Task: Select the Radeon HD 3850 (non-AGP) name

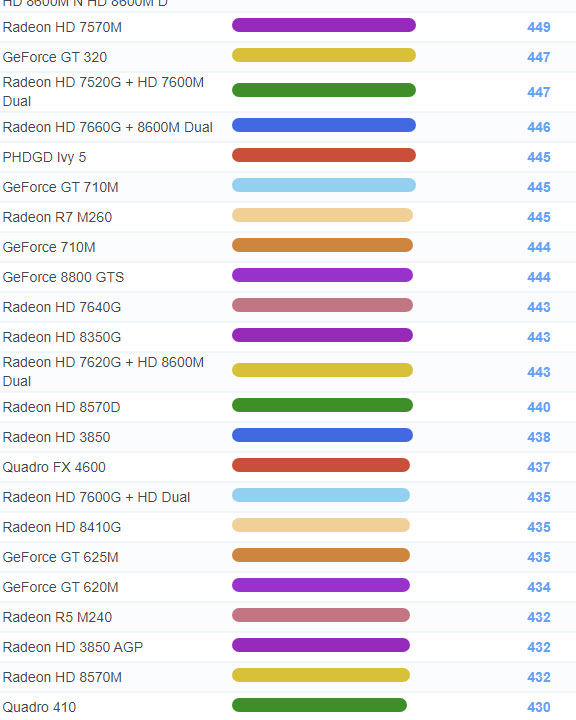Action: pos(56,437)
